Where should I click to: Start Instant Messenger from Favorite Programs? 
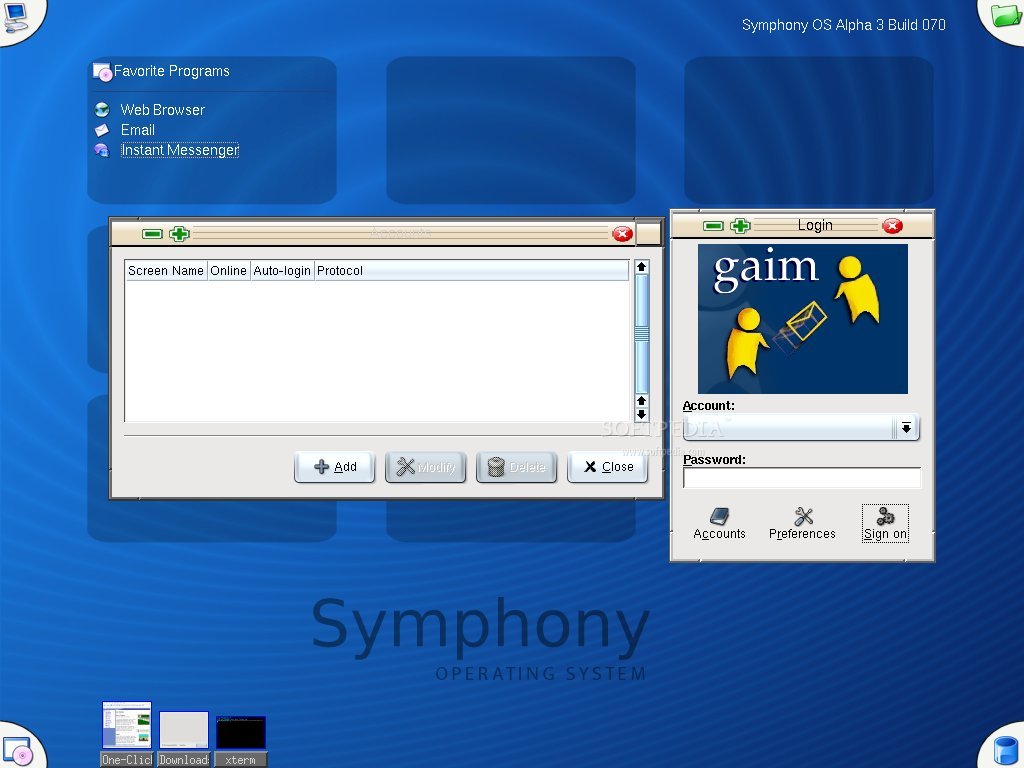click(179, 149)
